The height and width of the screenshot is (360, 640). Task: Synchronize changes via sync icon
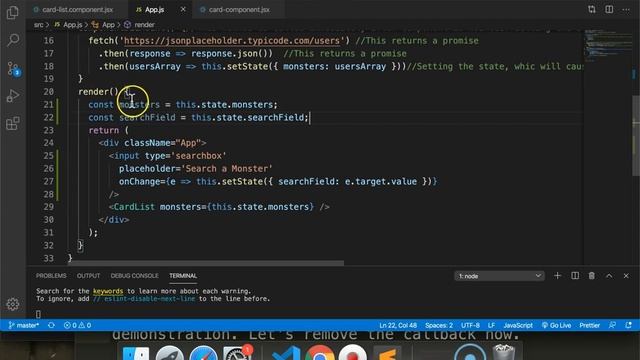51,325
